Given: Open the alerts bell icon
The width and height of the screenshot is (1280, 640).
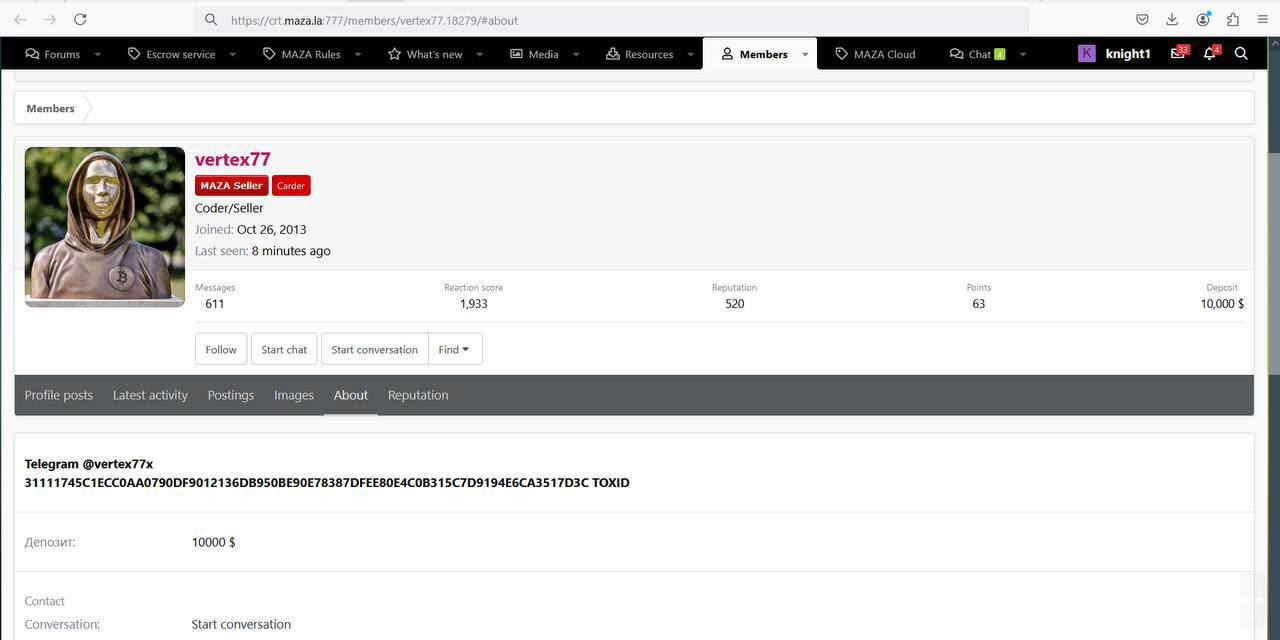Looking at the screenshot, I should click(x=1210, y=53).
